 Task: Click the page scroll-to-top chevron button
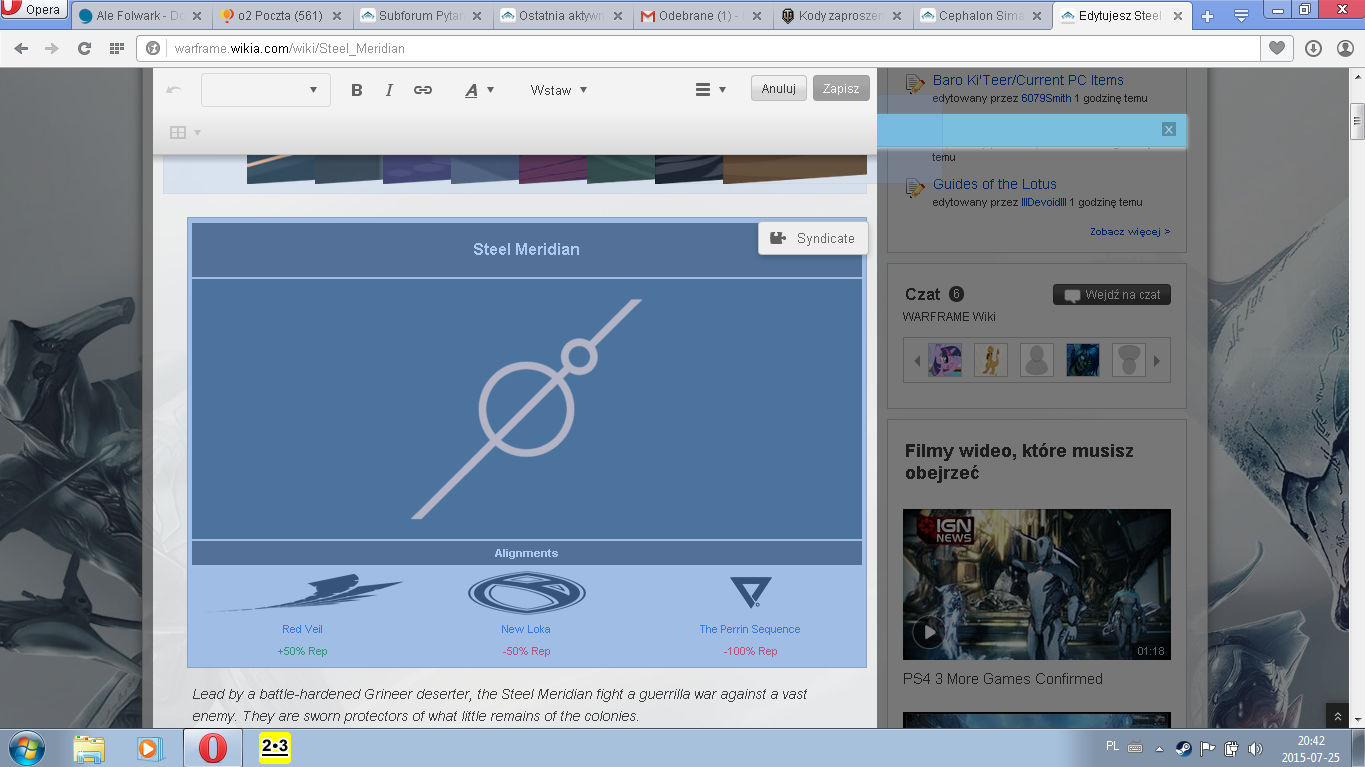[x=1337, y=716]
